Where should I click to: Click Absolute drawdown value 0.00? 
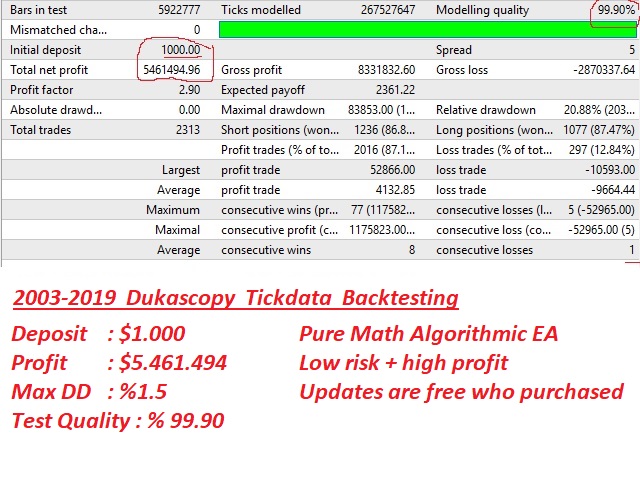coord(189,110)
